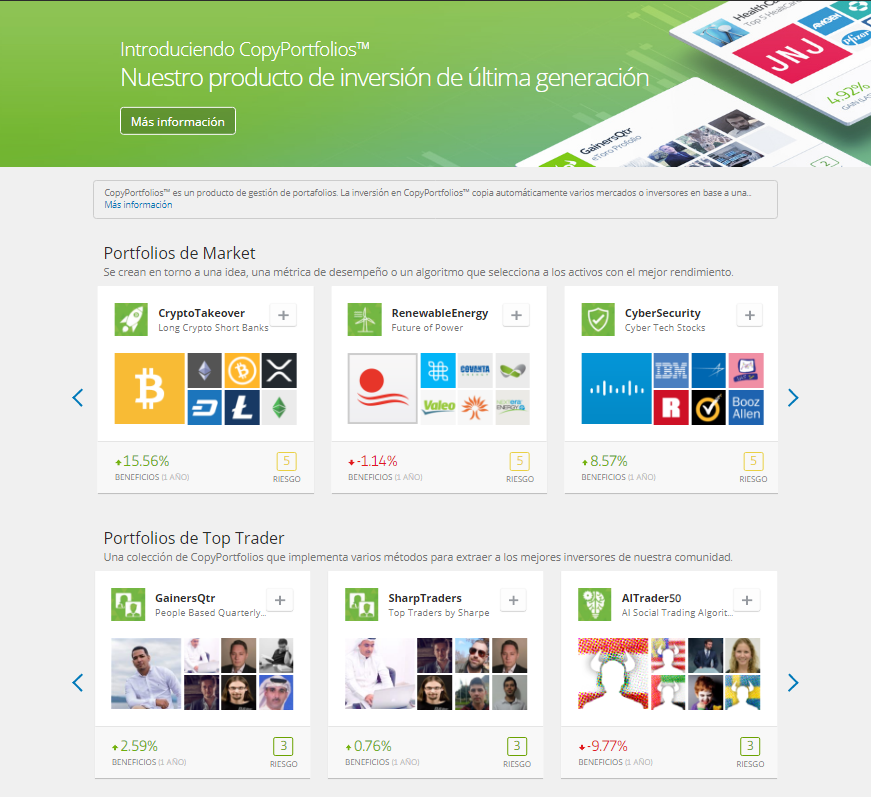Select the green Ethereum Classic tile
871x797 pixels.
279,408
